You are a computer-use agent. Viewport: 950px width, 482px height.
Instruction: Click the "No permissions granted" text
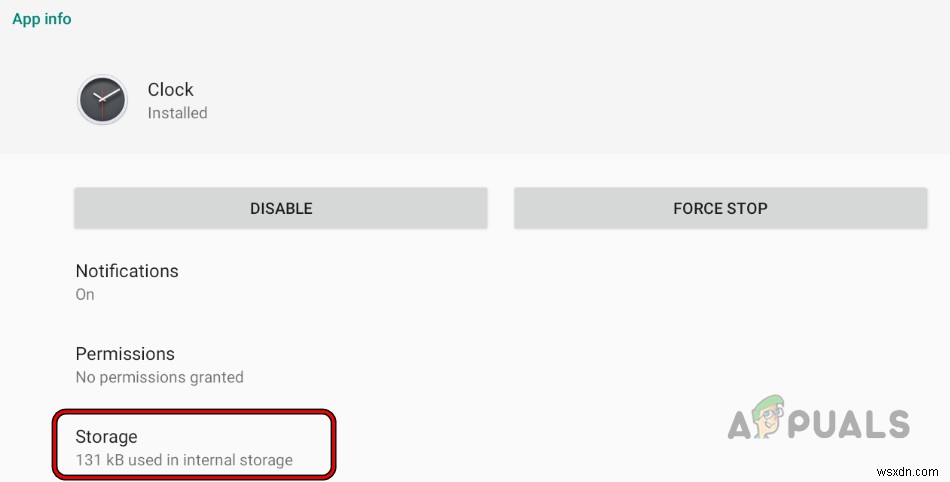(160, 377)
